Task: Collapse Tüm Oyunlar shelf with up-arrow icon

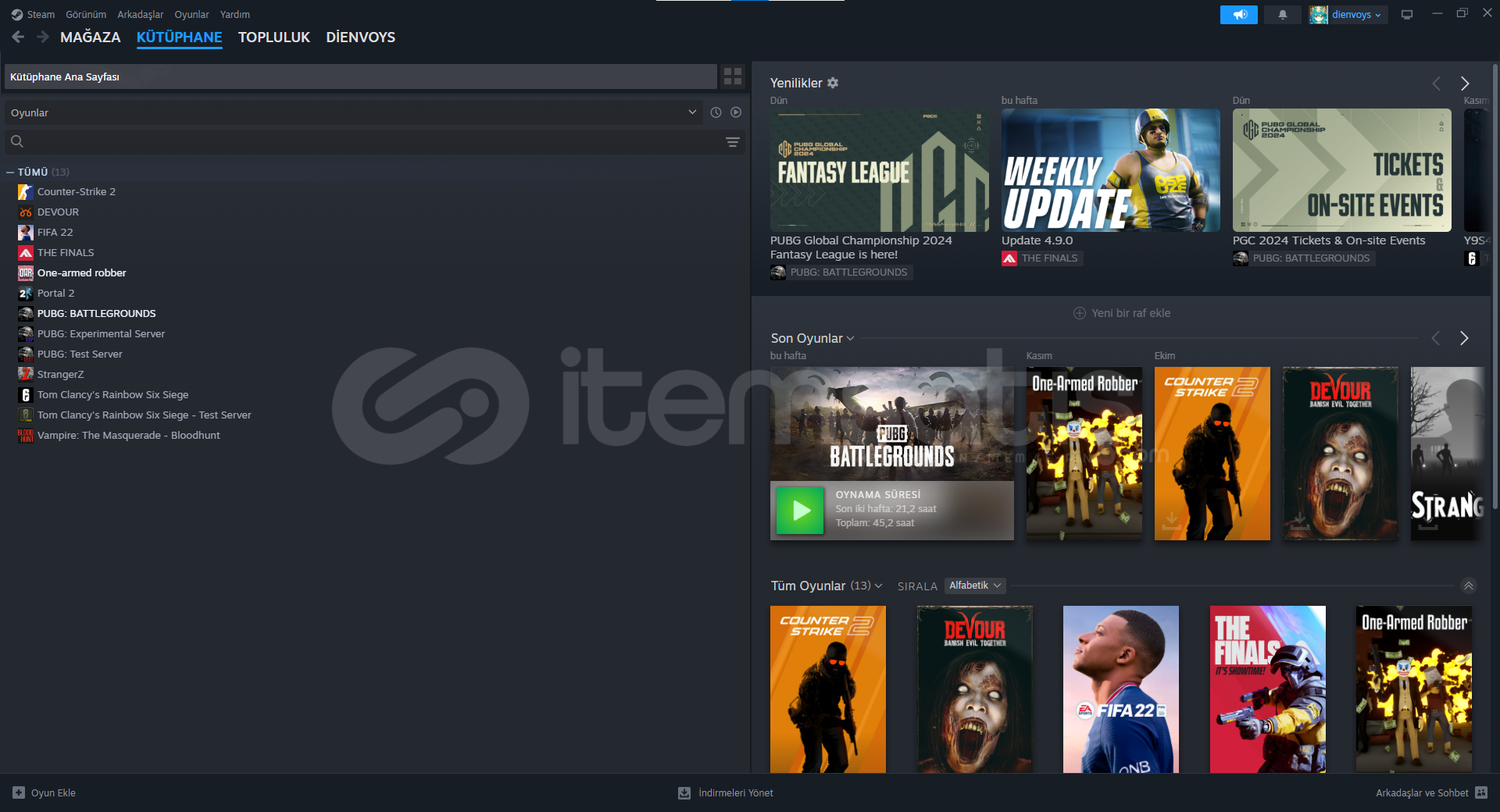Action: 1468,586
